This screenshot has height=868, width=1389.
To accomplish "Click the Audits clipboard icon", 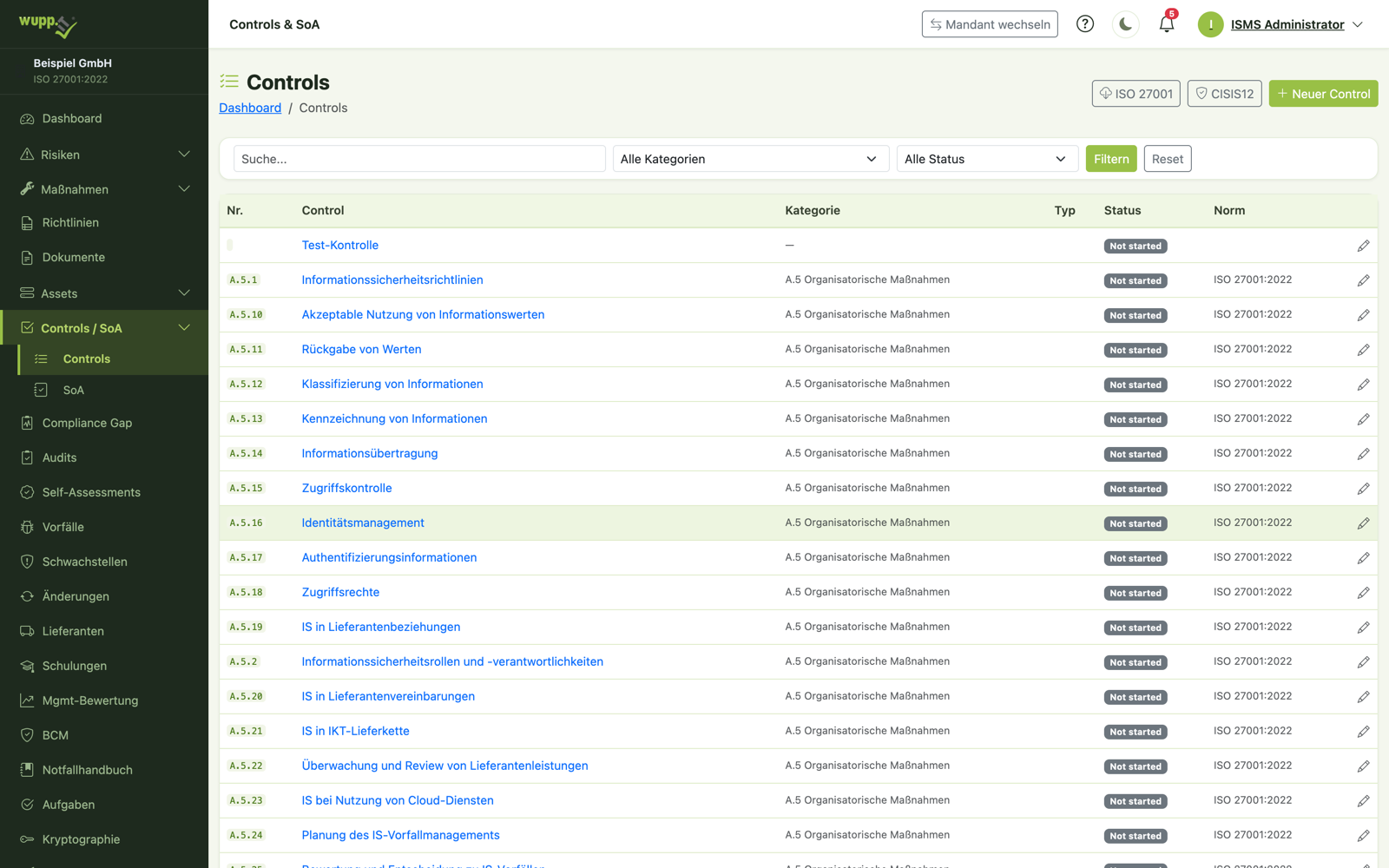I will click(x=27, y=457).
